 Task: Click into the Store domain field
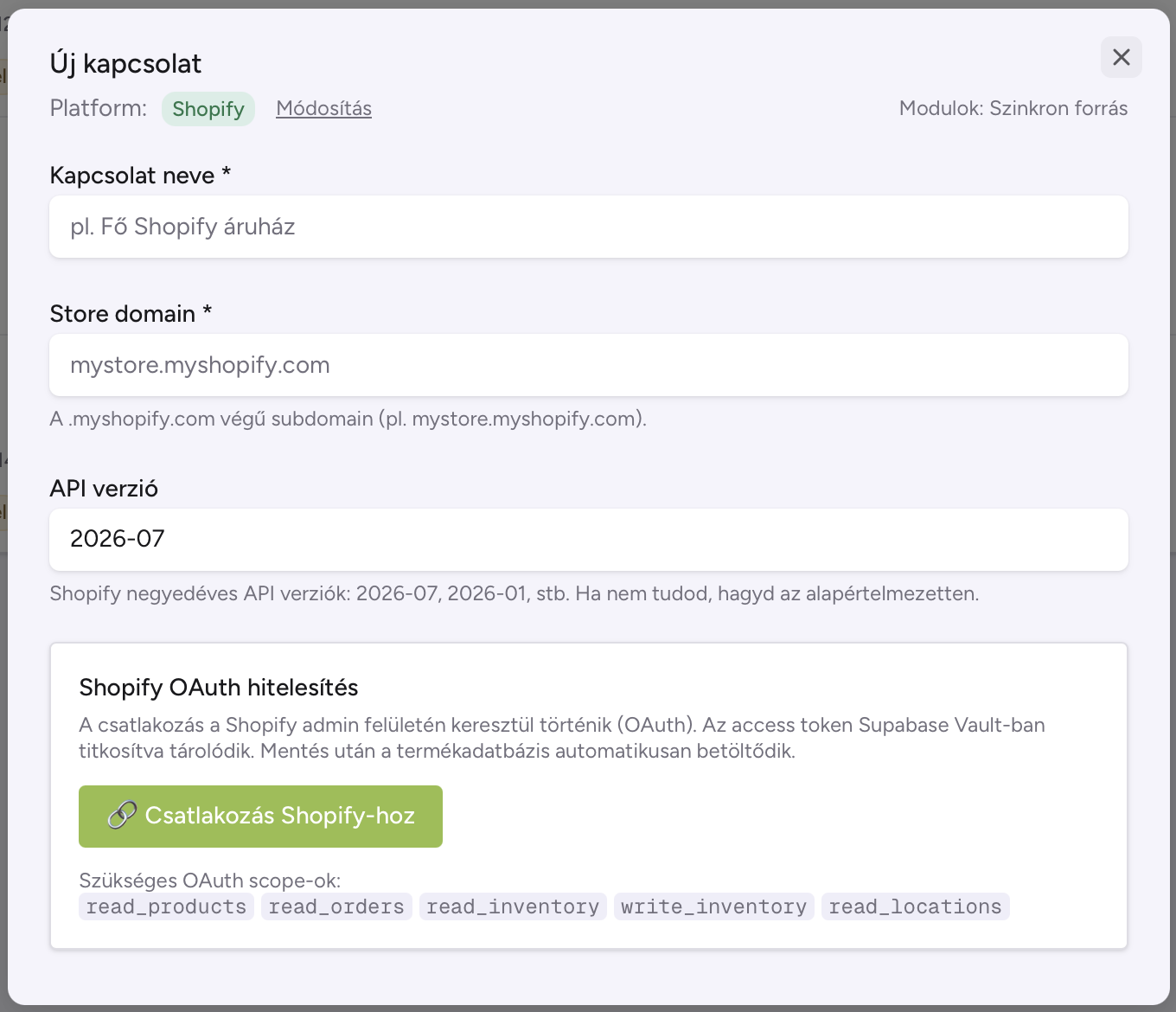click(x=589, y=365)
